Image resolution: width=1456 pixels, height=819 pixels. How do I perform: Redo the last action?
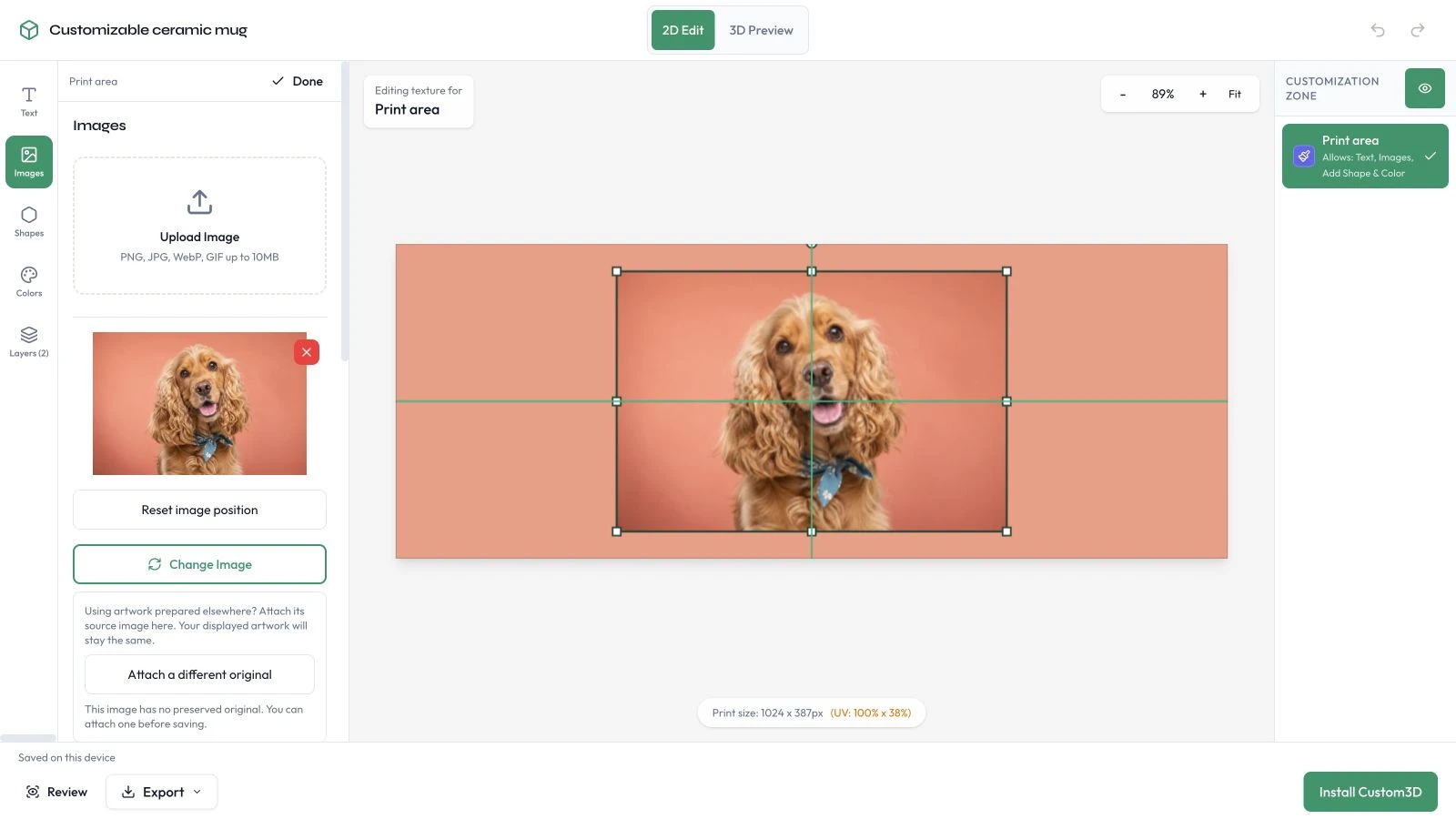pos(1418,30)
